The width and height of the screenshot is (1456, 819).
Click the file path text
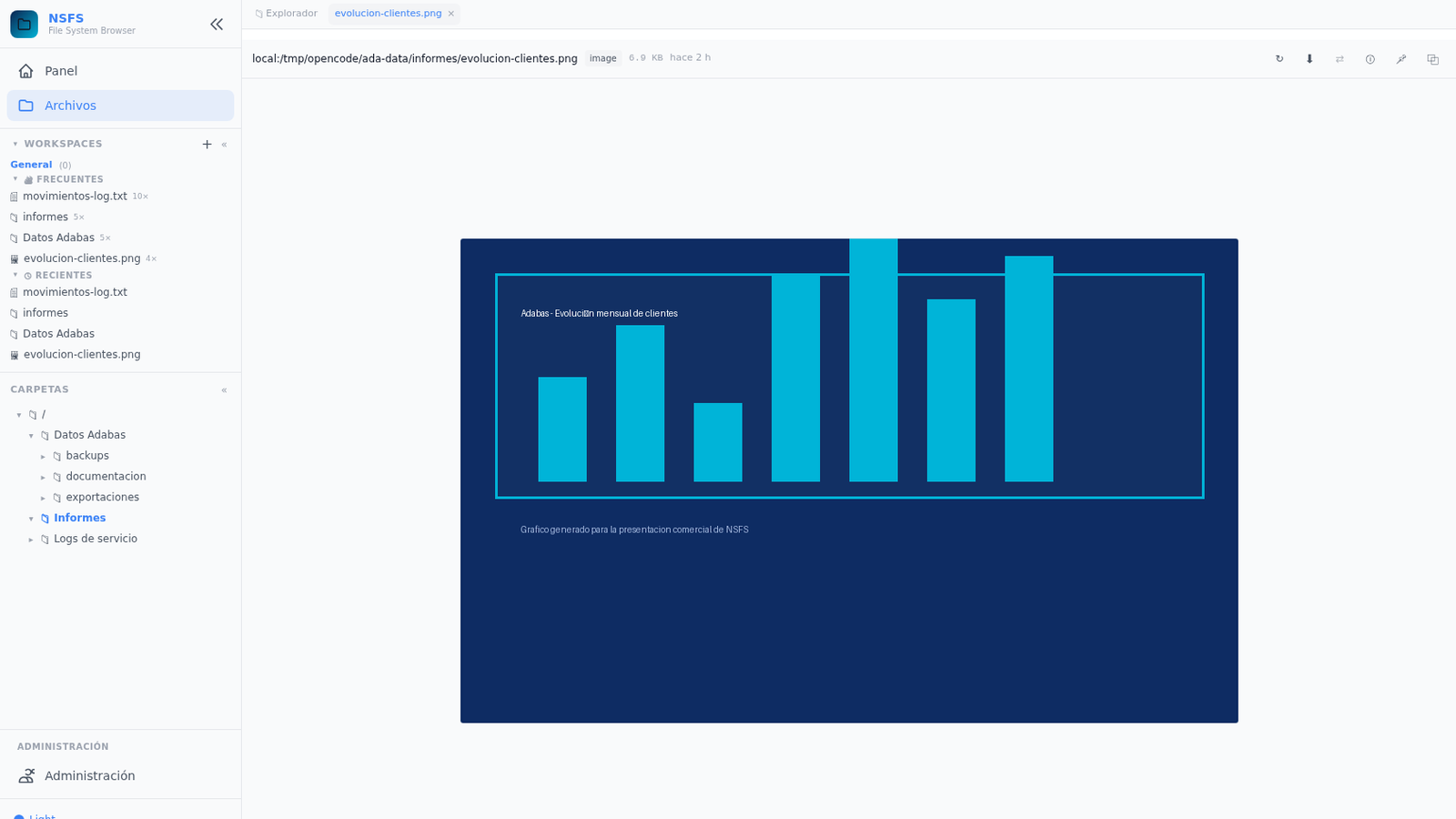pos(415,59)
